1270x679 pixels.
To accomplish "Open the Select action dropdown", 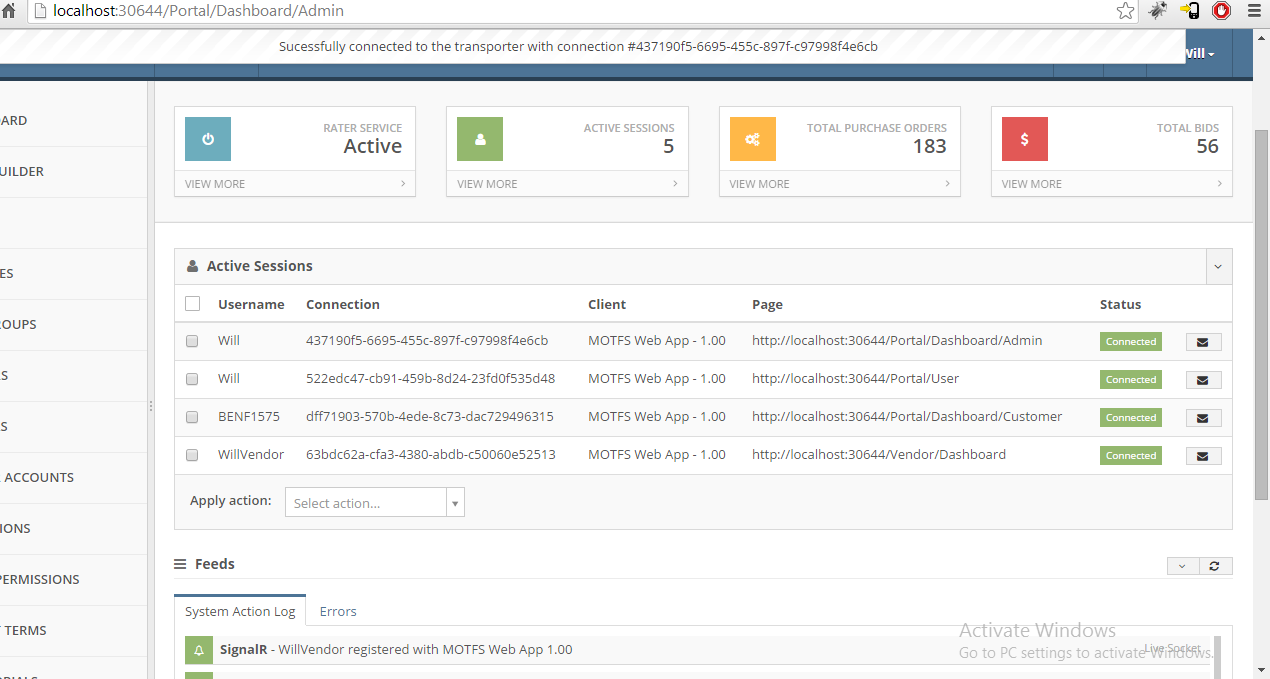I will [374, 503].
